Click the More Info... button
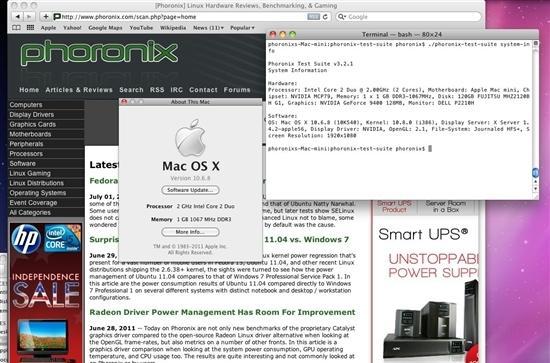550x363 pixels. [x=190, y=232]
